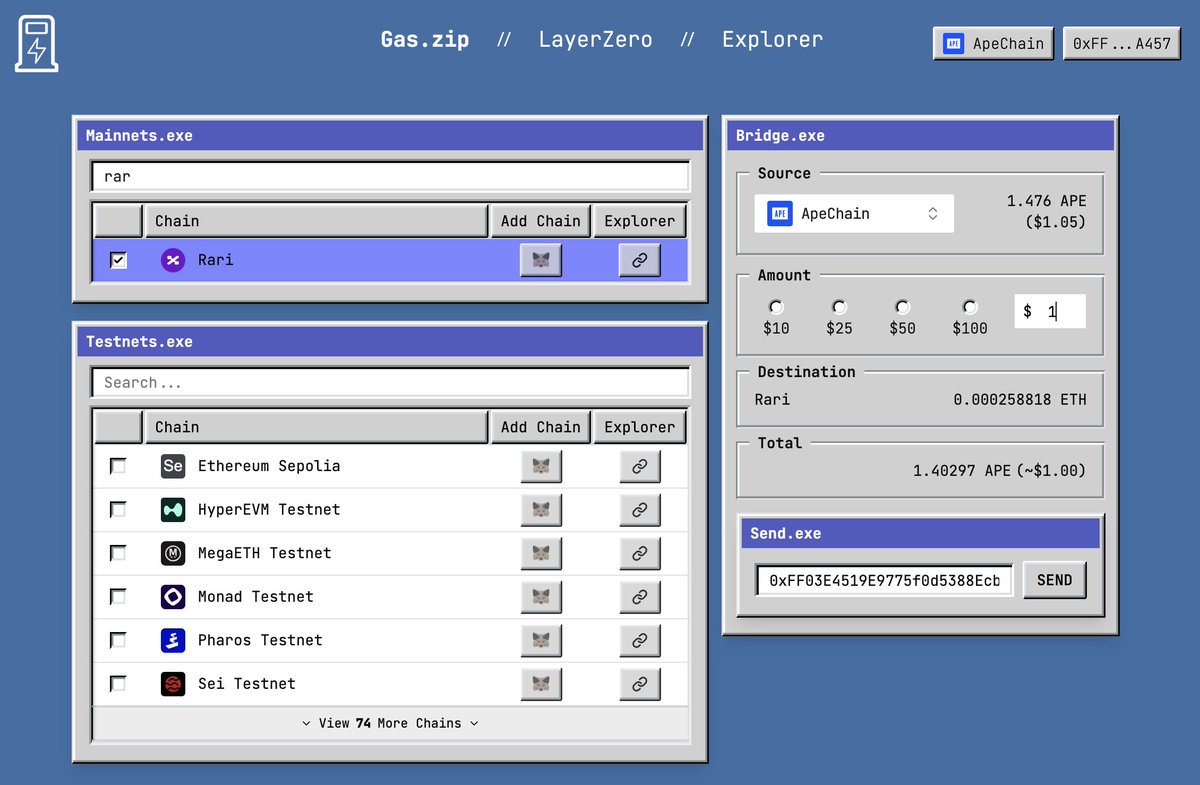Click the Mainnets search field containing rar
Image resolution: width=1200 pixels, height=785 pixels.
tap(390, 176)
